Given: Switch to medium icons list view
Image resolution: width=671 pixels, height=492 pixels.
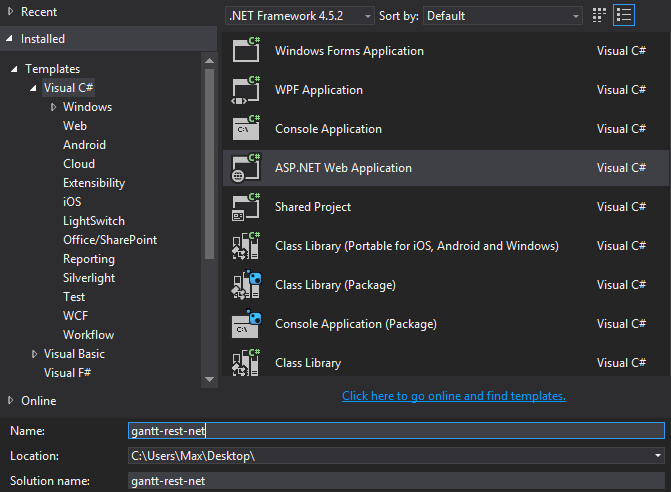Looking at the screenshot, I should pos(623,15).
